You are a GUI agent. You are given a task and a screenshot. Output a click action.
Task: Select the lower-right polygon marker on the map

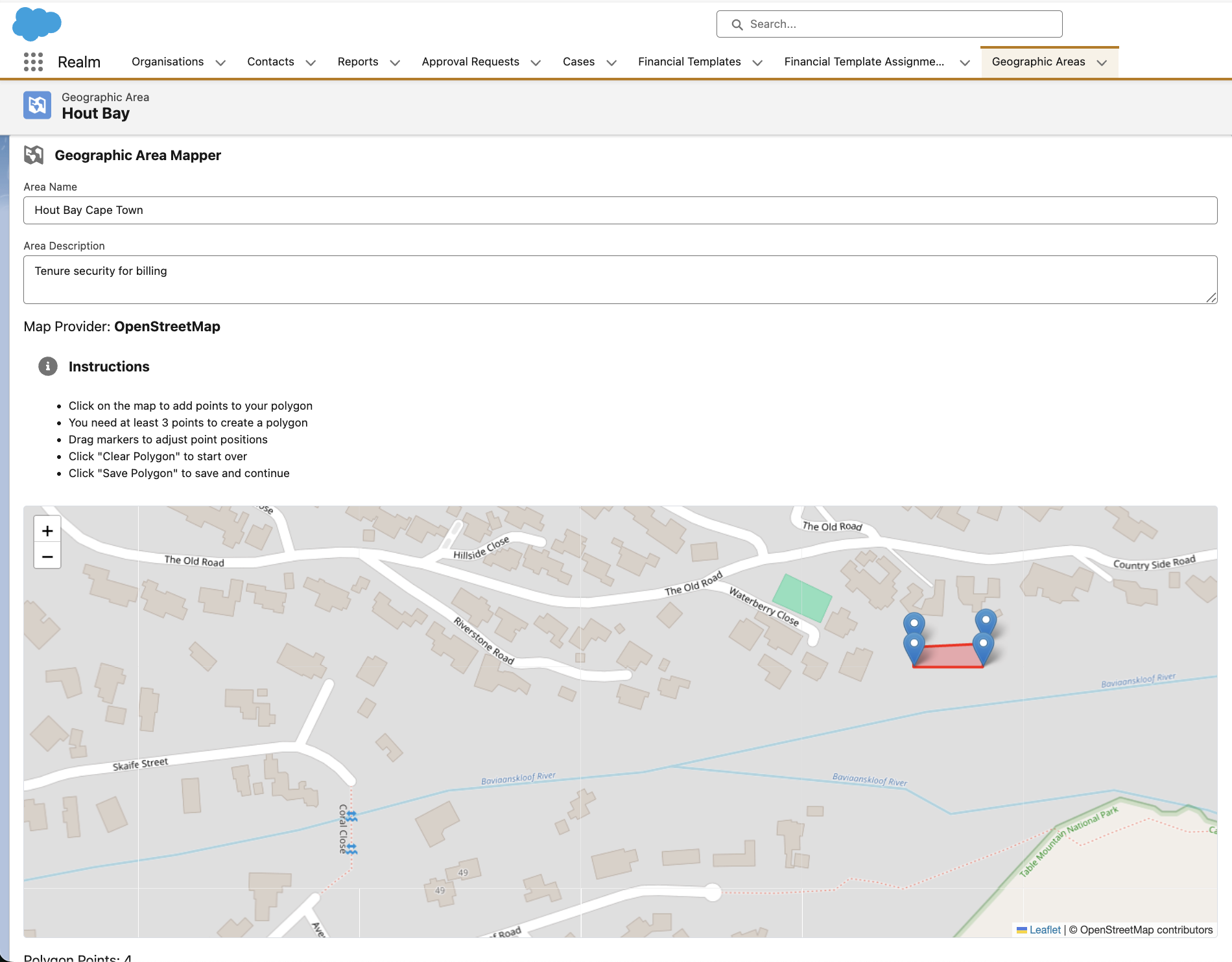[x=983, y=648]
